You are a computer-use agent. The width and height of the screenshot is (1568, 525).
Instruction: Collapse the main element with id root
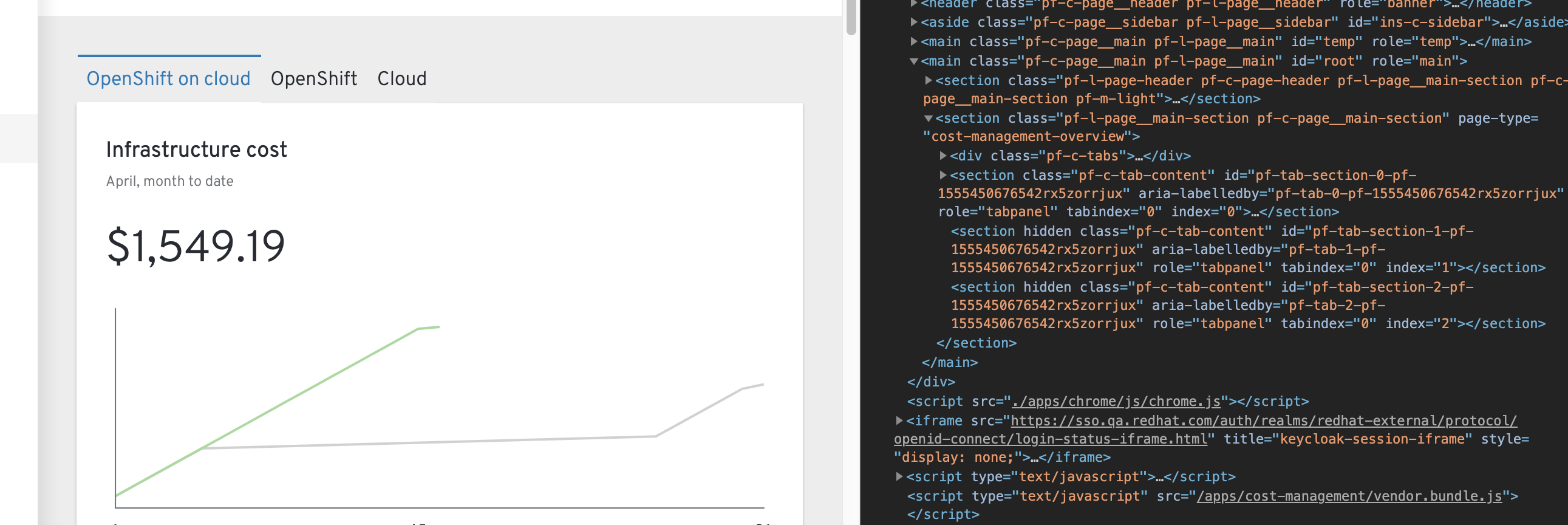tap(913, 61)
